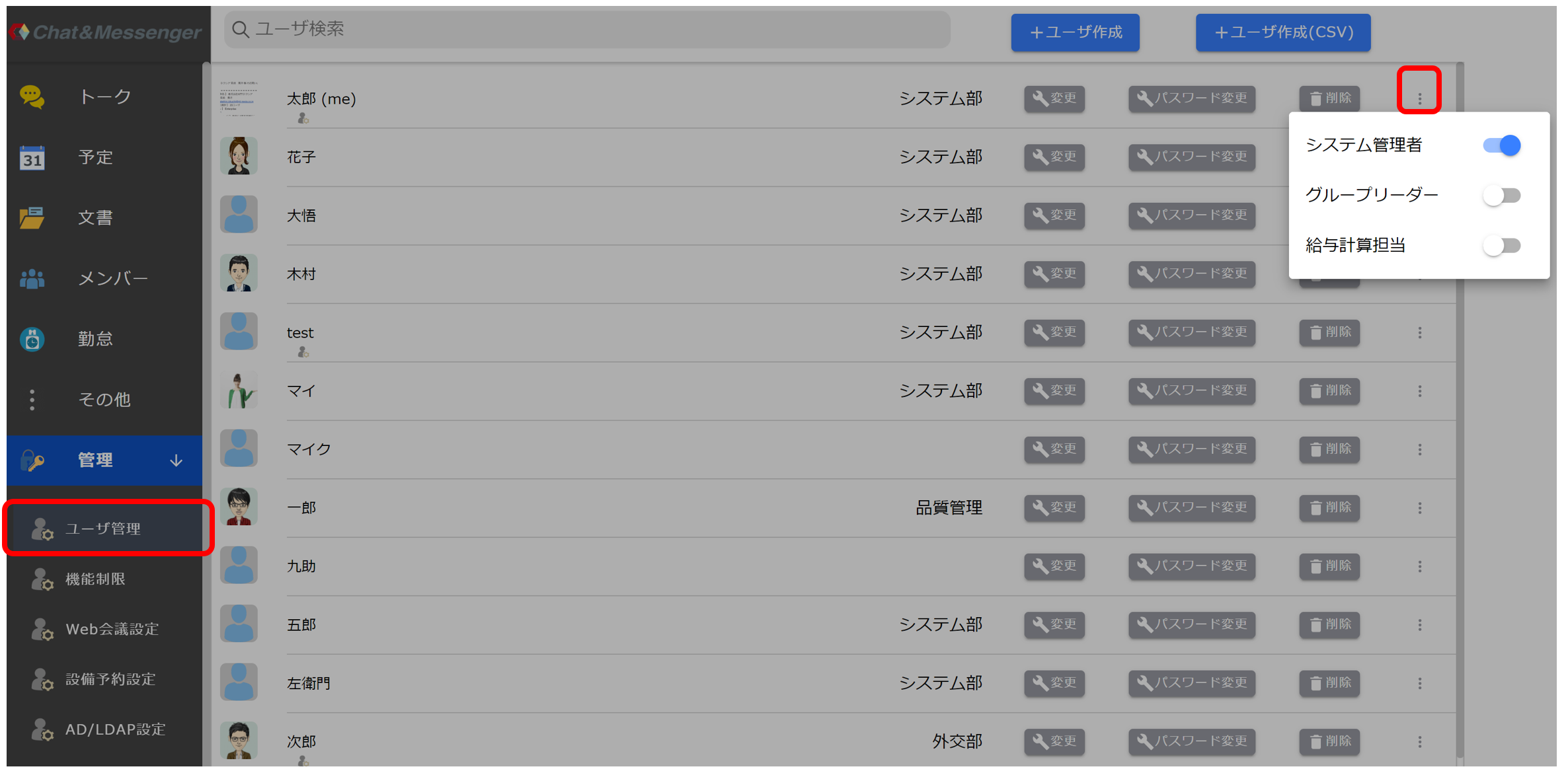Click the Chat&Messenger logo
Image resolution: width=1568 pixels, height=777 pixels.
click(x=106, y=32)
